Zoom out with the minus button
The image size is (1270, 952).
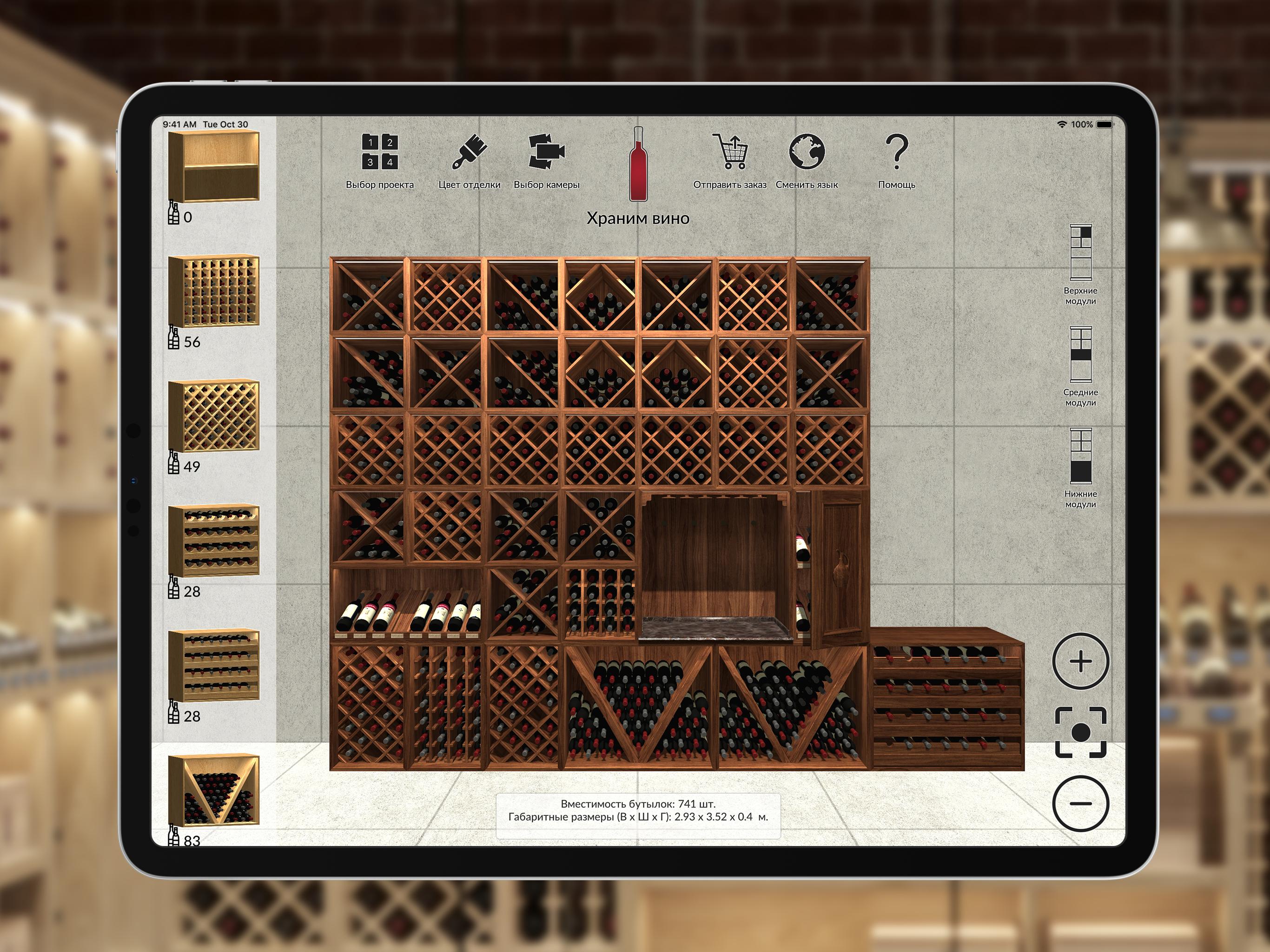[1080, 803]
